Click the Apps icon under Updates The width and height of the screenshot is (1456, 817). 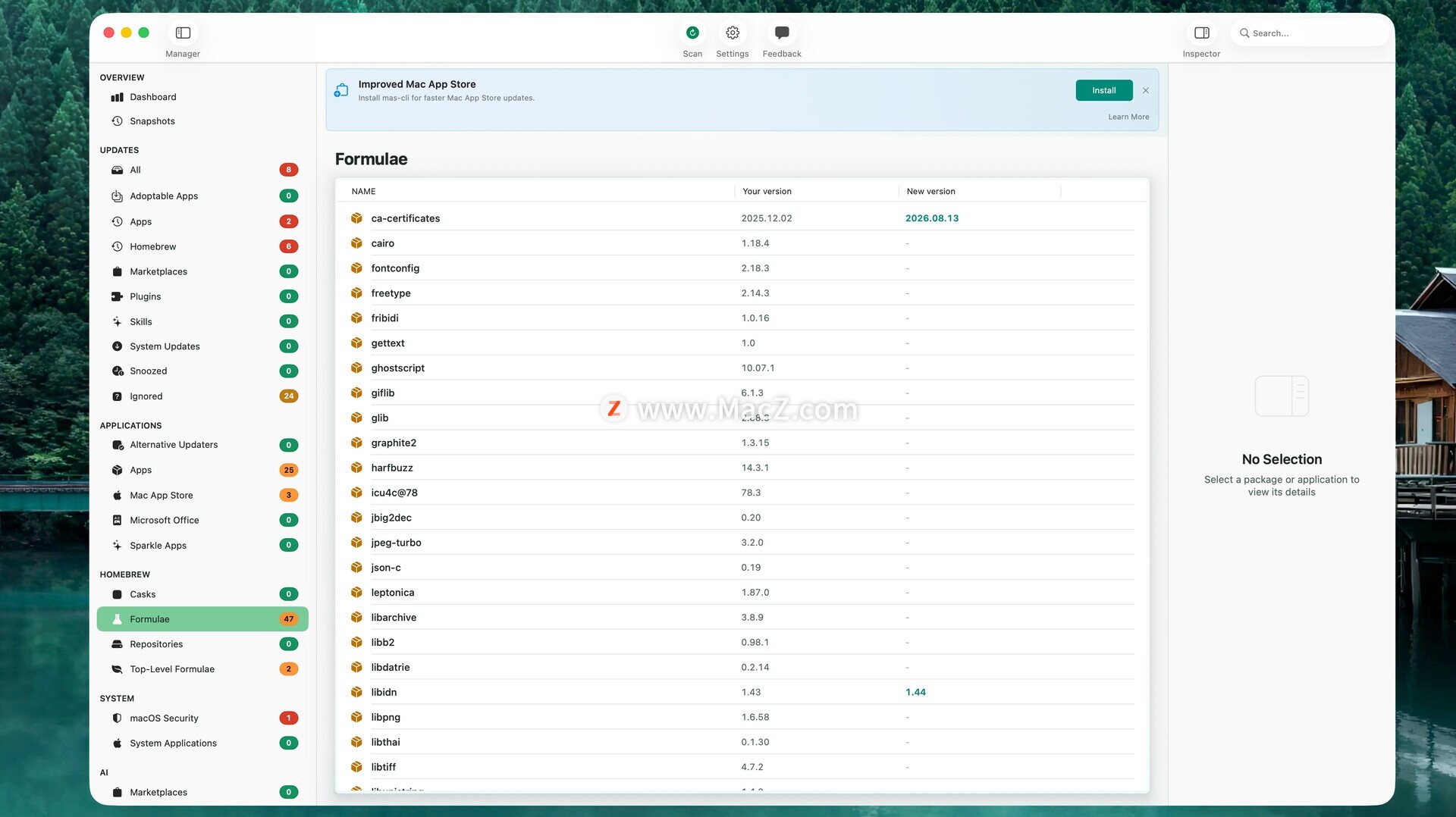click(118, 221)
